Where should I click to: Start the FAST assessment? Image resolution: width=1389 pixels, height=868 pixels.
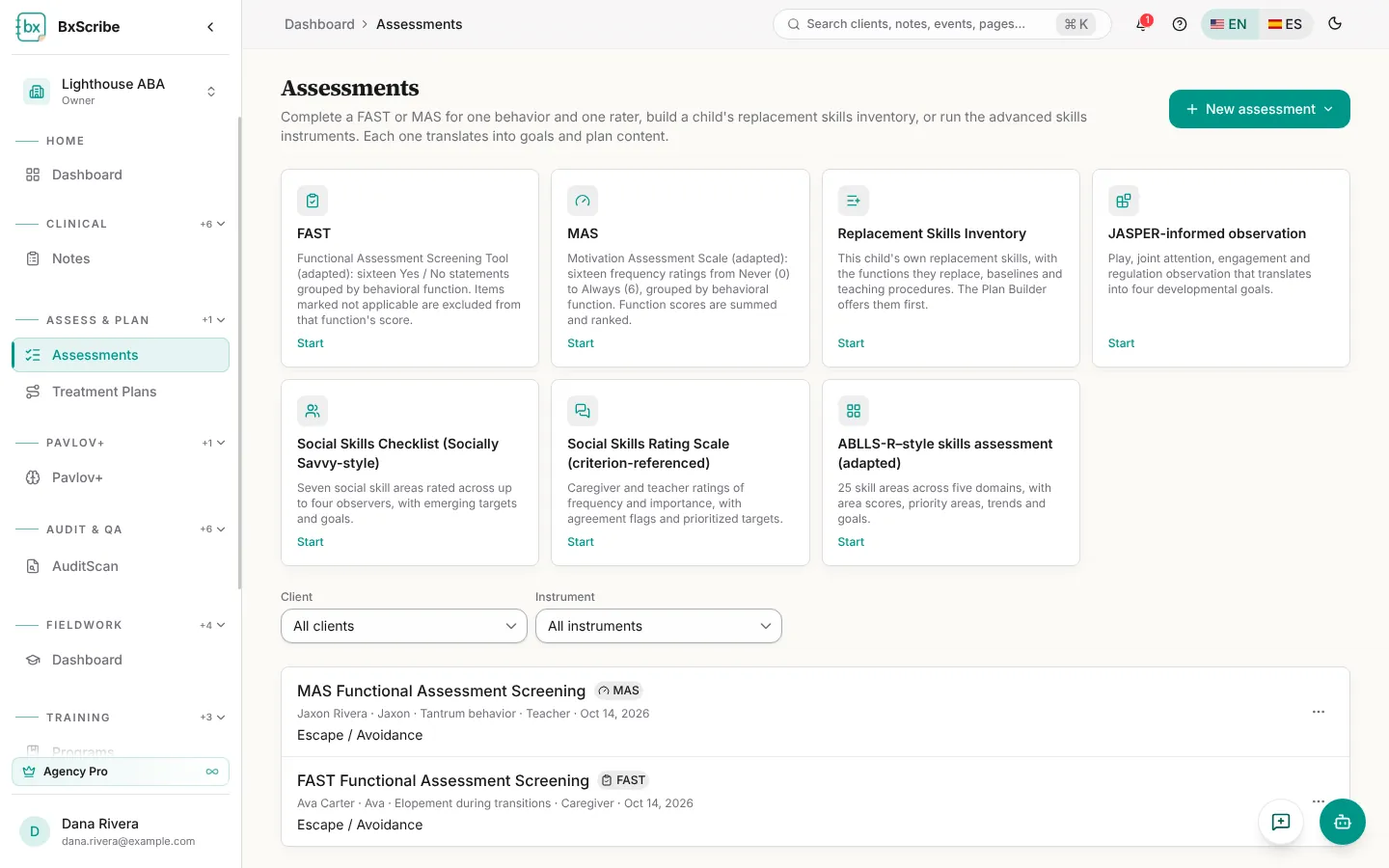point(311,343)
